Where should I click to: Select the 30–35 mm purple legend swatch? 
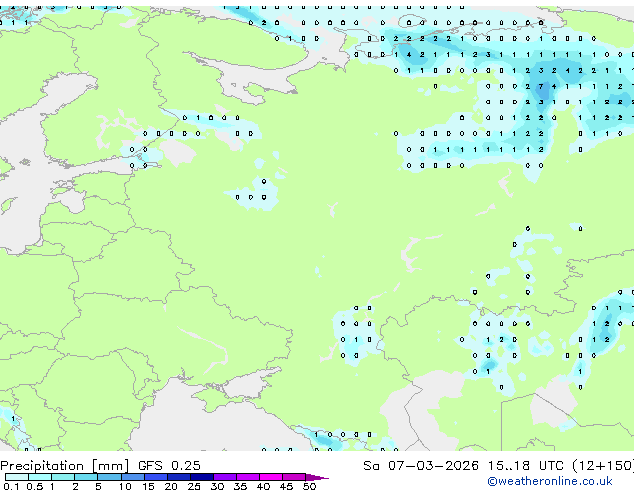click(x=224, y=477)
